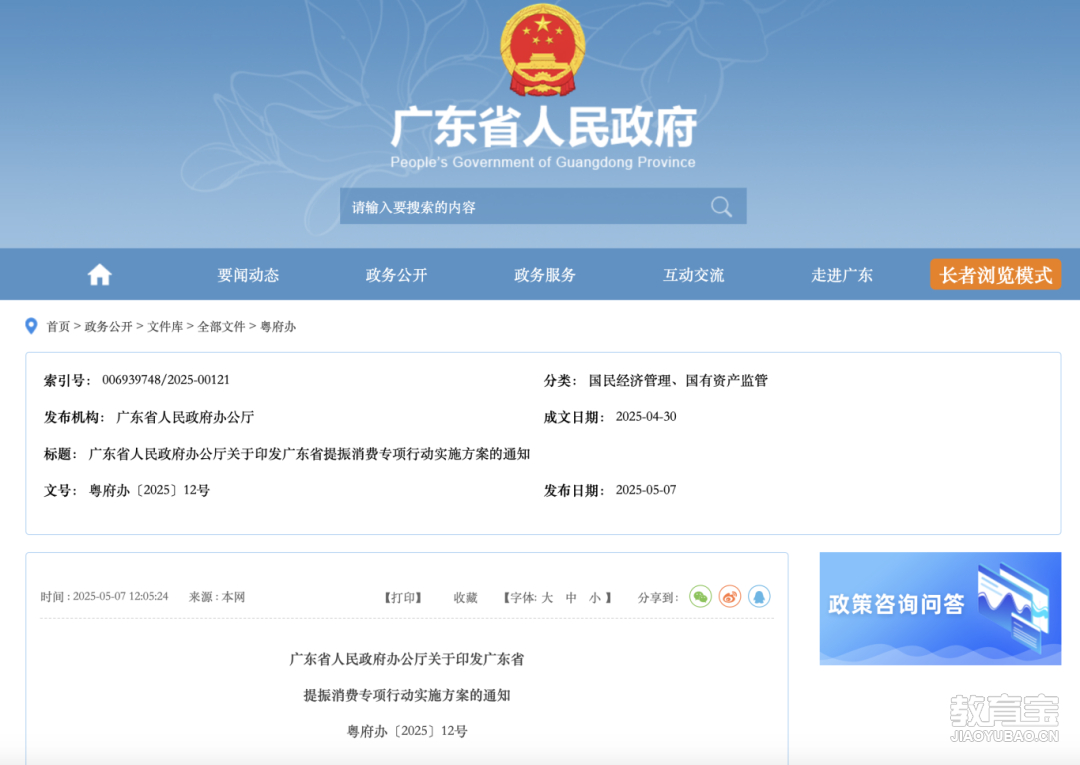Screen dimensions: 1080x765
Task: Set font size to small (小)
Action: 595,597
